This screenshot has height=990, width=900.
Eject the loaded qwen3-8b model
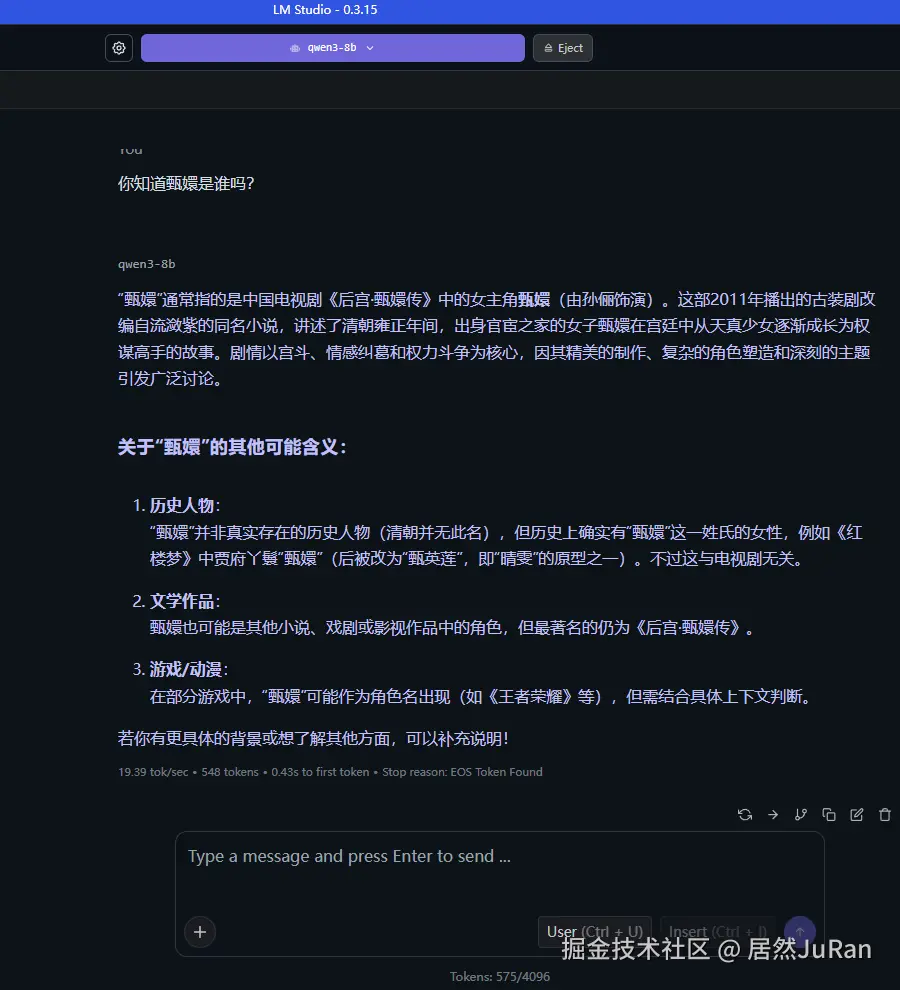click(x=562, y=47)
